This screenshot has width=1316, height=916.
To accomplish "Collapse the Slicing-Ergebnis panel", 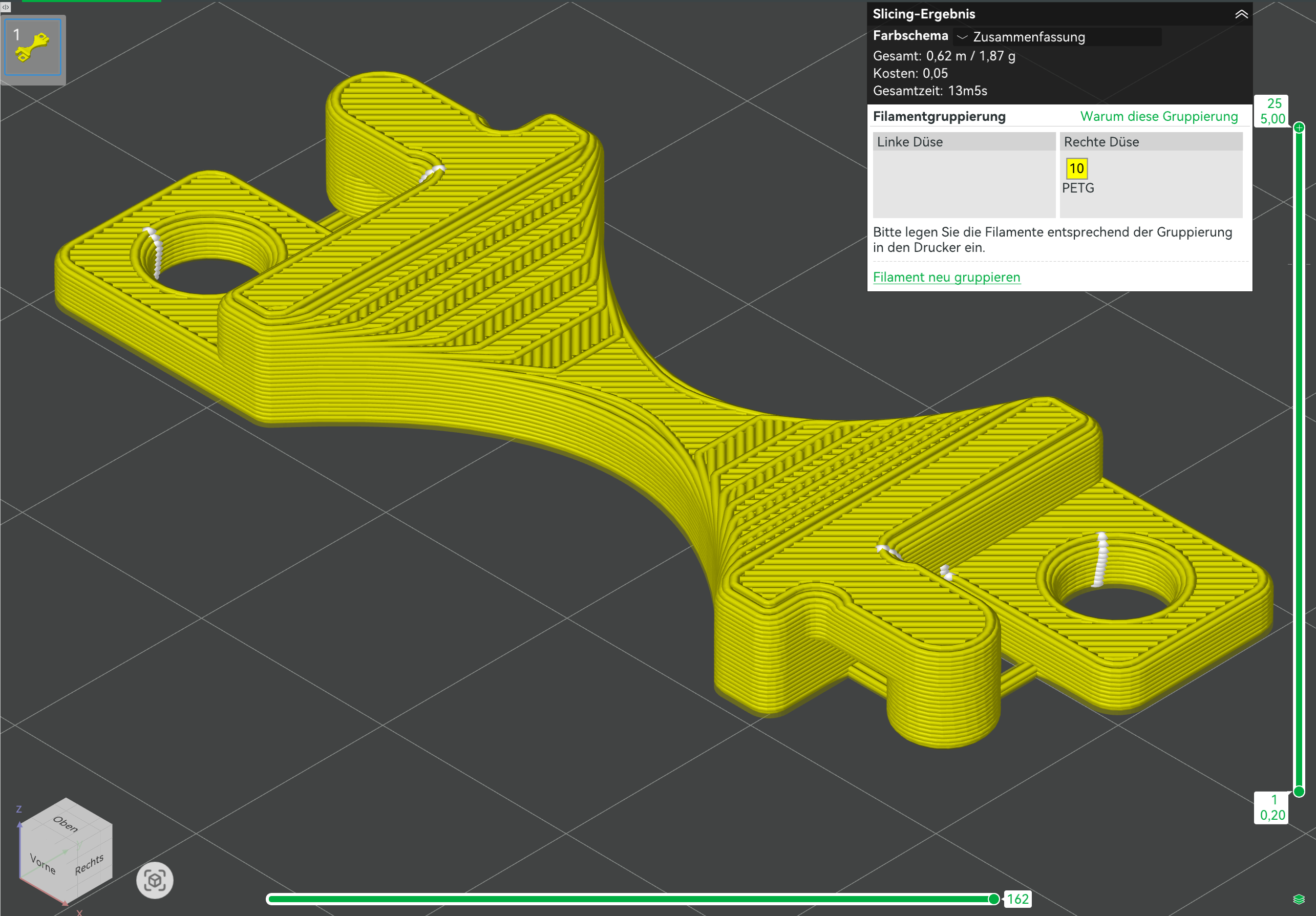I will [x=1241, y=14].
